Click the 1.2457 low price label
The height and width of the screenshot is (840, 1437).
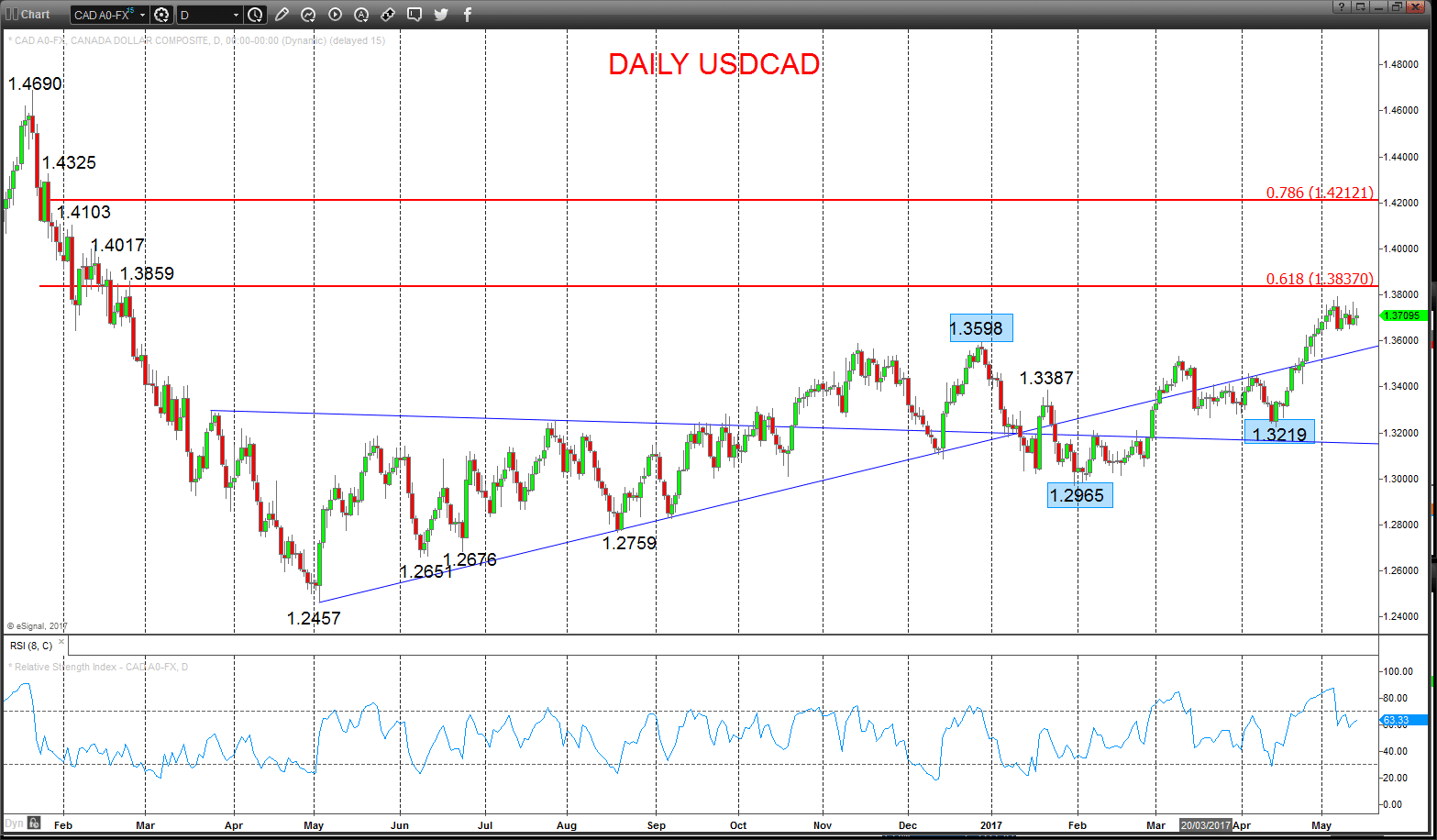point(314,619)
